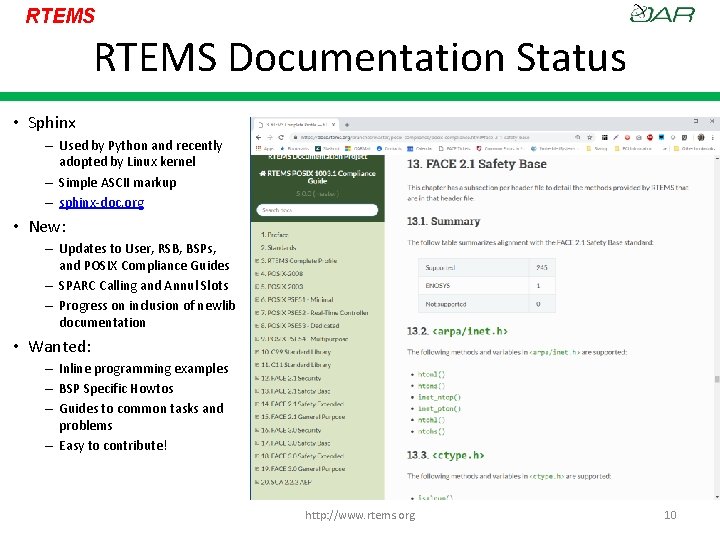Click the padlock icon in the address bar
720x540 pixels.
pos(296,137)
